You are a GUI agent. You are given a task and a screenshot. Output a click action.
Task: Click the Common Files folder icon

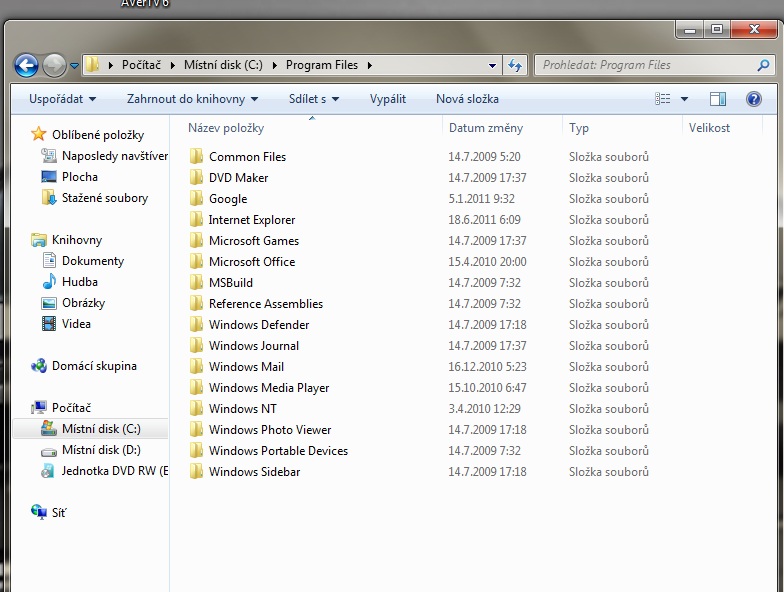[196, 156]
